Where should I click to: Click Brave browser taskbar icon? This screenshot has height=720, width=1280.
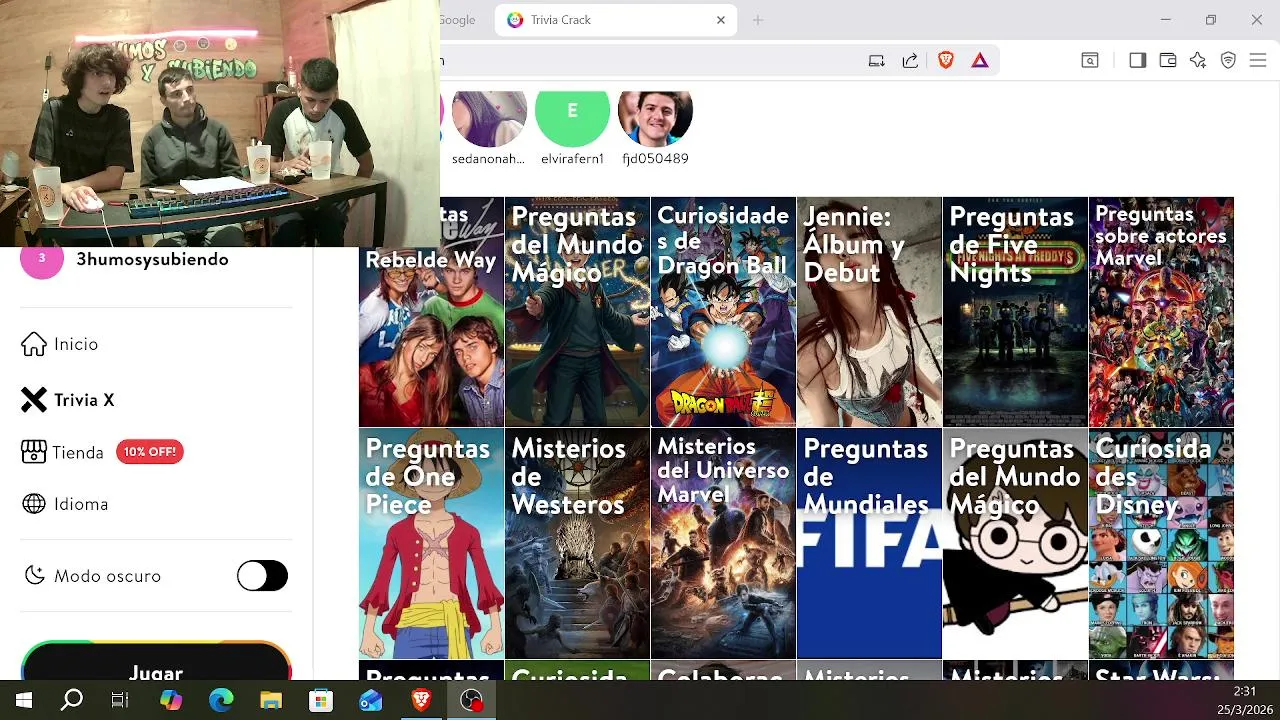click(421, 700)
